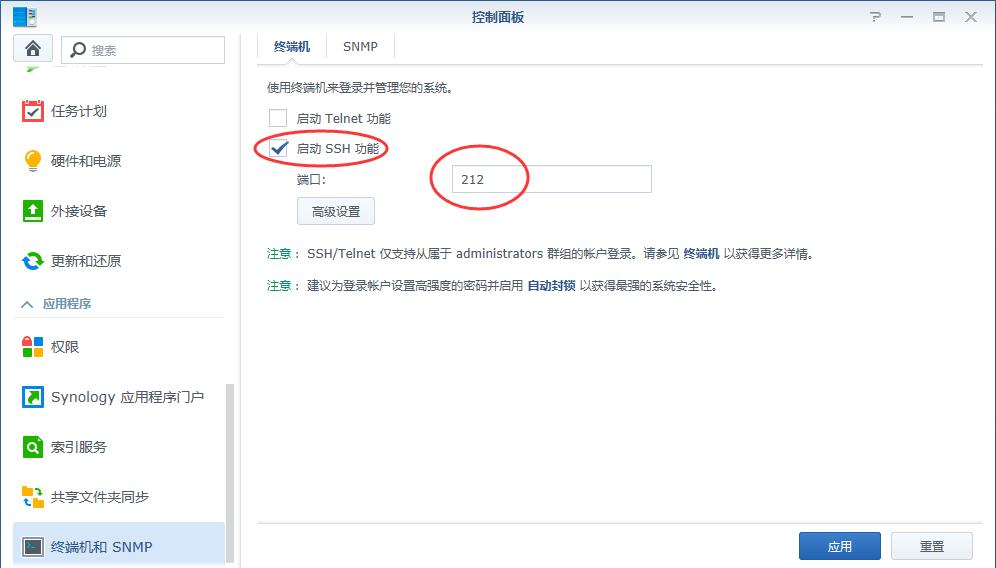Open 共享文件夹同步 folder sync icon
The width and height of the screenshot is (996, 568).
(33, 497)
